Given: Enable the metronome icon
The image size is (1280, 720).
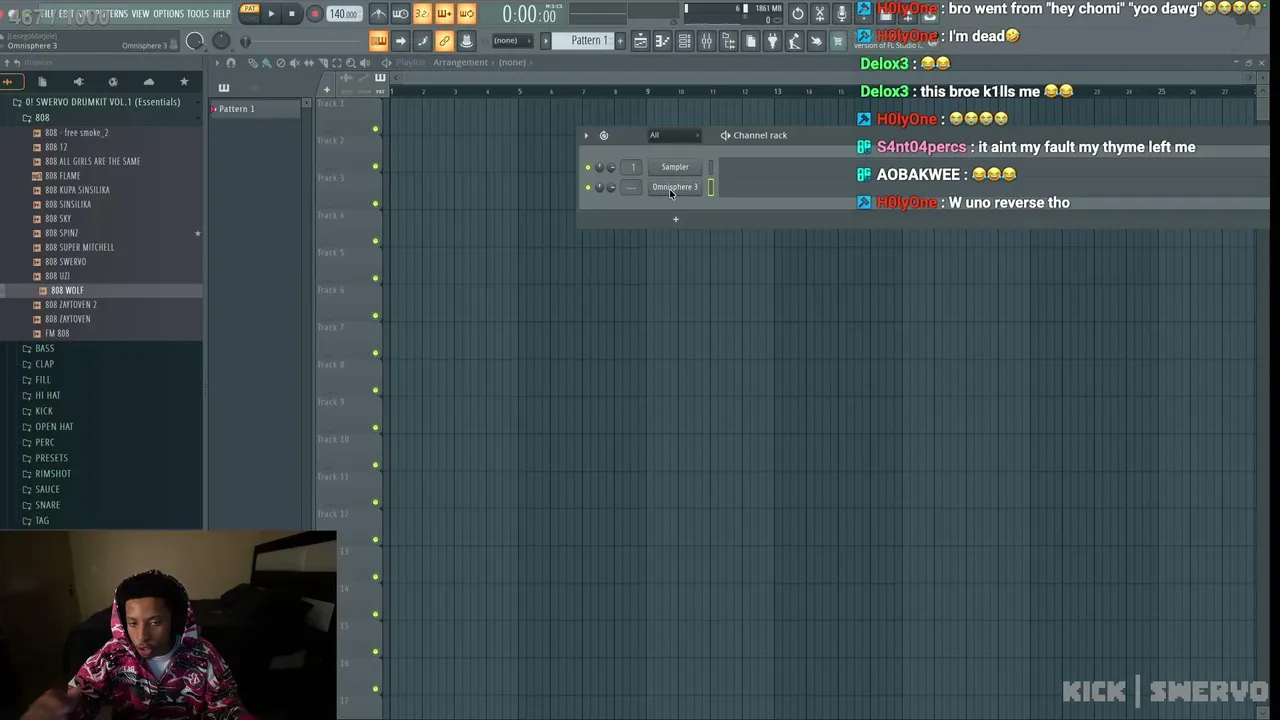Looking at the screenshot, I should tap(378, 14).
